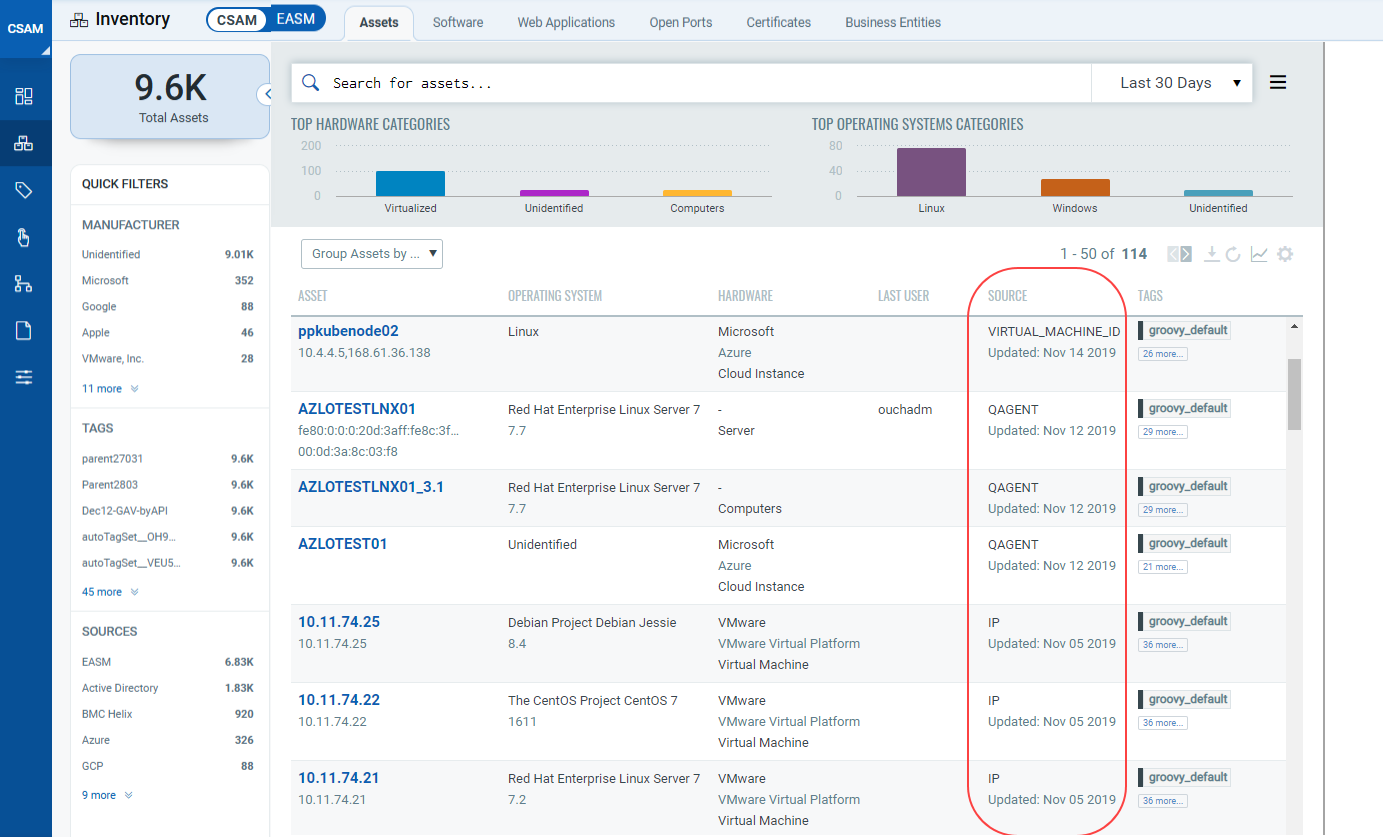Switch toggle to EASM view
1383x837 pixels.
point(296,19)
